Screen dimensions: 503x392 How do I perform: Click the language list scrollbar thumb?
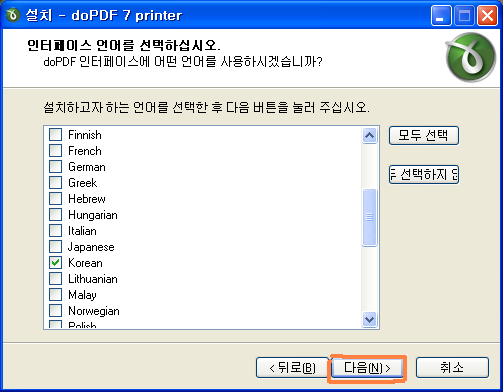[369, 217]
